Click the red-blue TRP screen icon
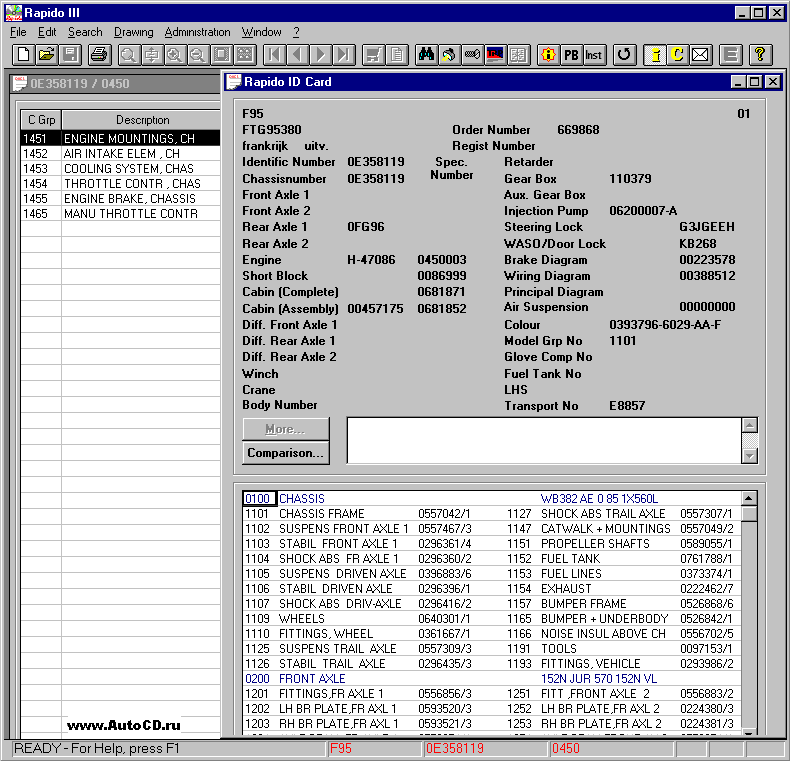The width and height of the screenshot is (790, 761). click(x=495, y=54)
